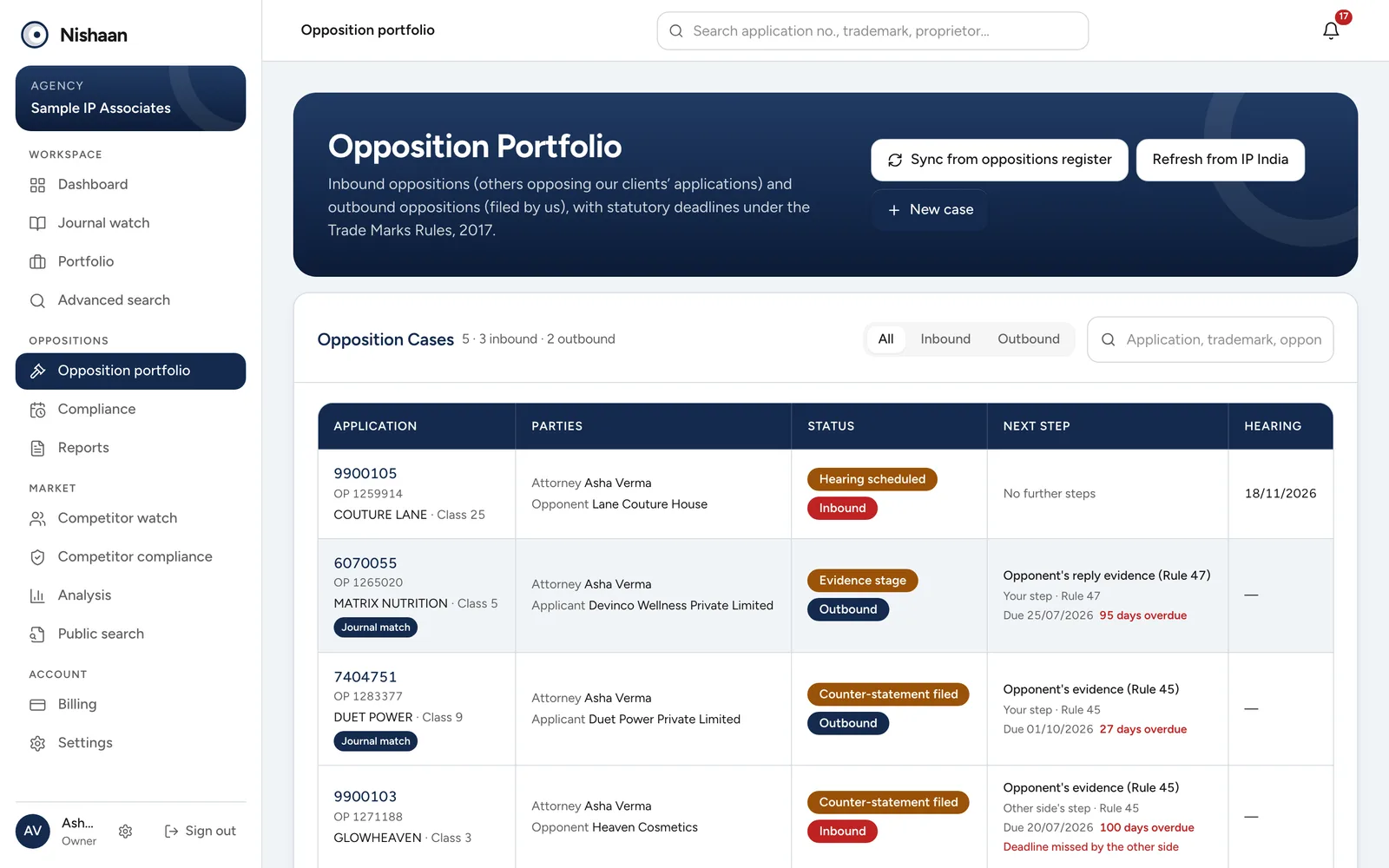Image resolution: width=1389 pixels, height=868 pixels.
Task: Click Outbound badge on DUET POWER row
Action: click(848, 723)
